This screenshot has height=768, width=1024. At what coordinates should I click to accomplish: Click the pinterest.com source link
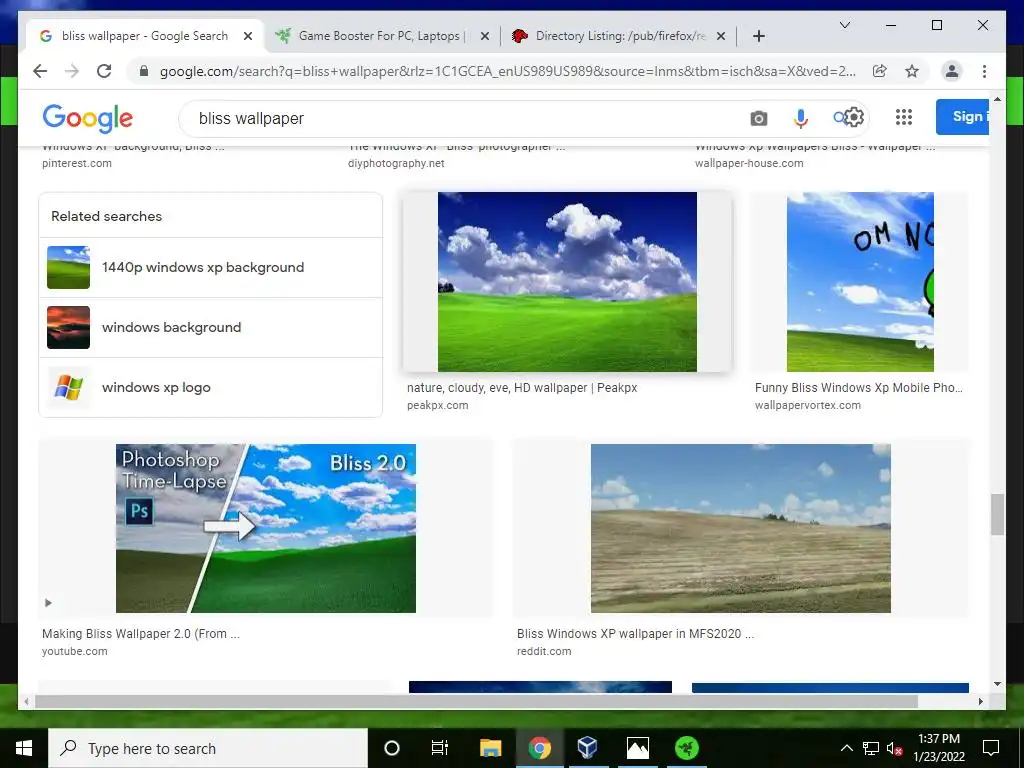tap(76, 163)
